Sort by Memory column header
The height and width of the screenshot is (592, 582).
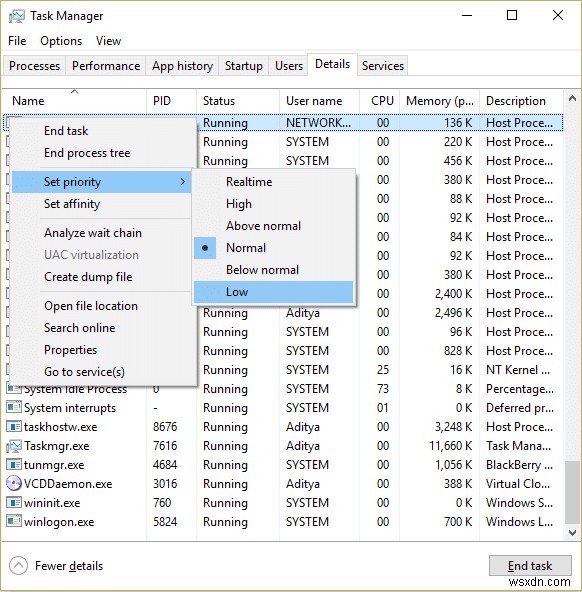click(439, 101)
